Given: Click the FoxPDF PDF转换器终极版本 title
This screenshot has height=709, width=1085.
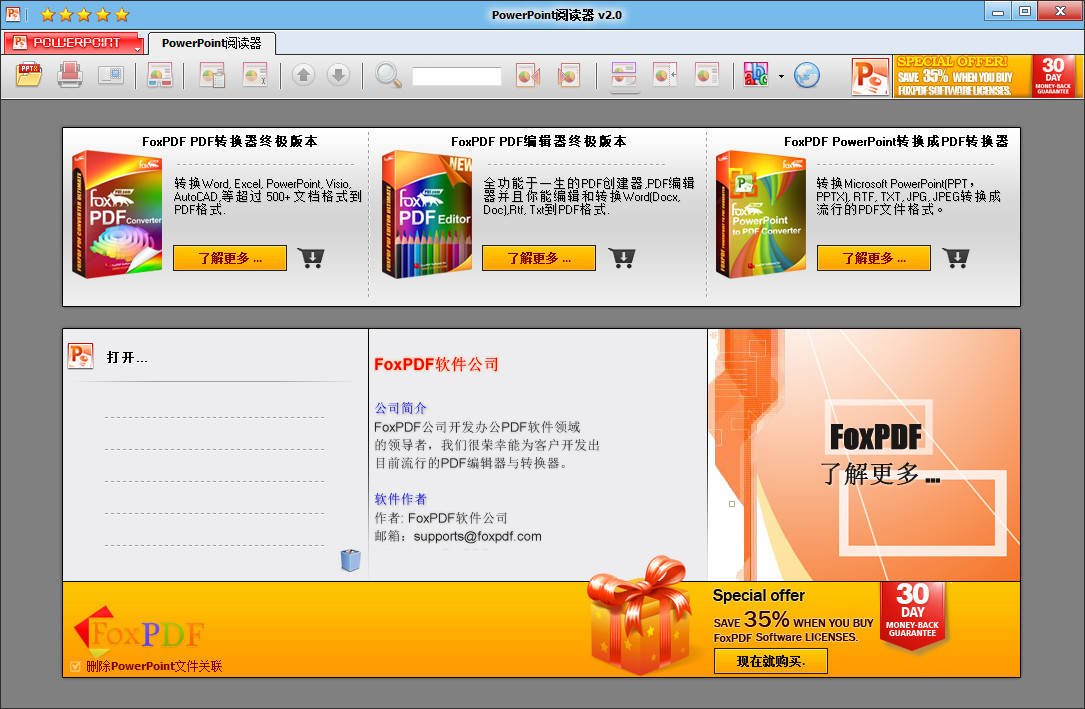Looking at the screenshot, I should [230, 141].
